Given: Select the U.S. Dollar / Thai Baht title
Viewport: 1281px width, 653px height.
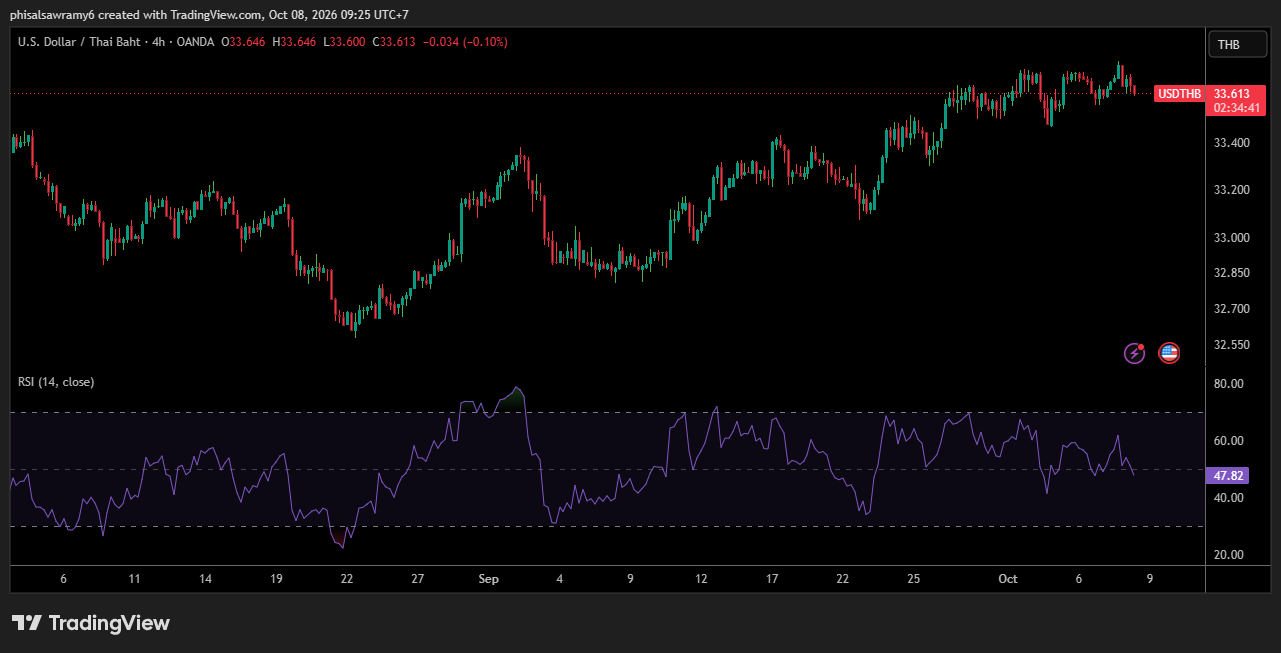Looking at the screenshot, I should pyautogui.click(x=80, y=42).
